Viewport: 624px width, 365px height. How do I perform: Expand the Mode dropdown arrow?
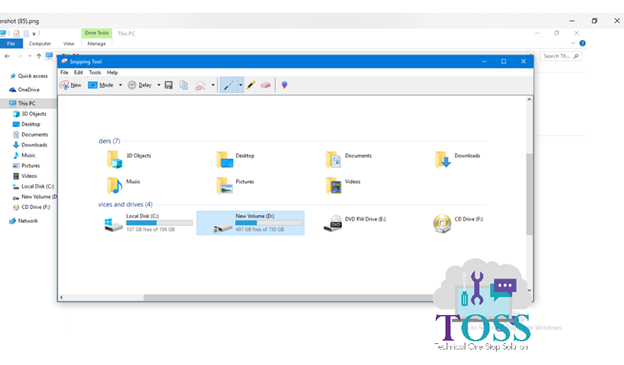(x=120, y=85)
